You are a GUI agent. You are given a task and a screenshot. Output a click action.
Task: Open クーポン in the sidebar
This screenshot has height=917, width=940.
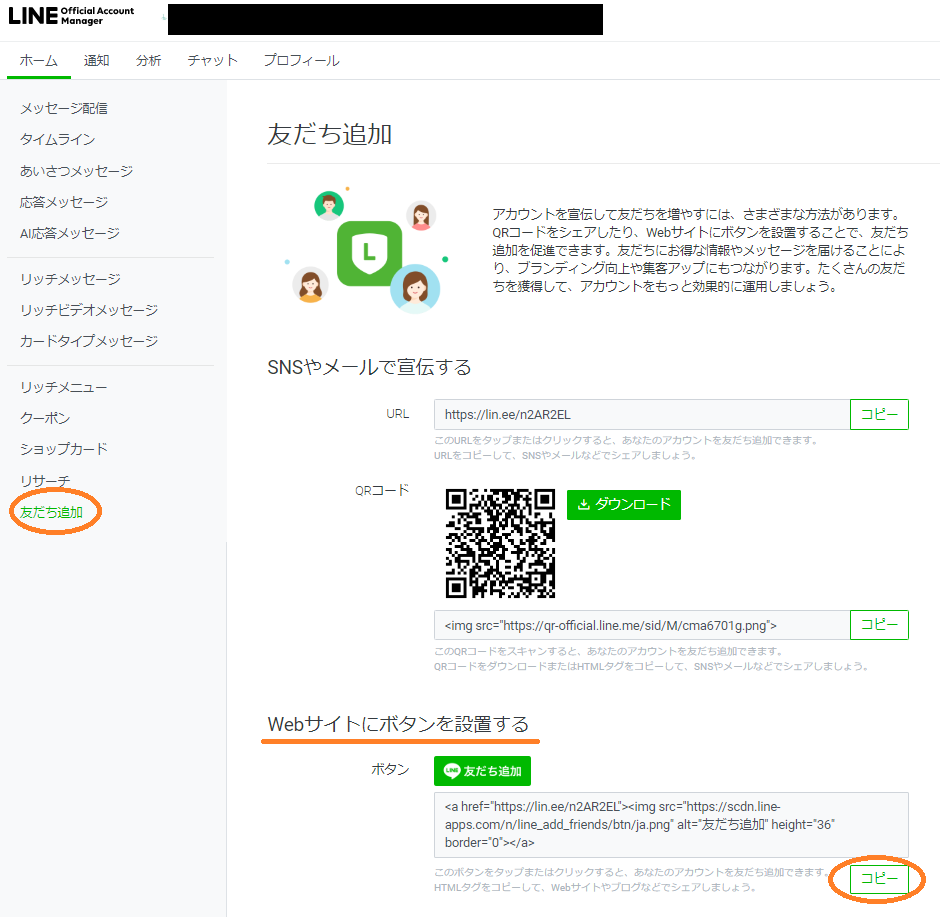tap(45, 418)
